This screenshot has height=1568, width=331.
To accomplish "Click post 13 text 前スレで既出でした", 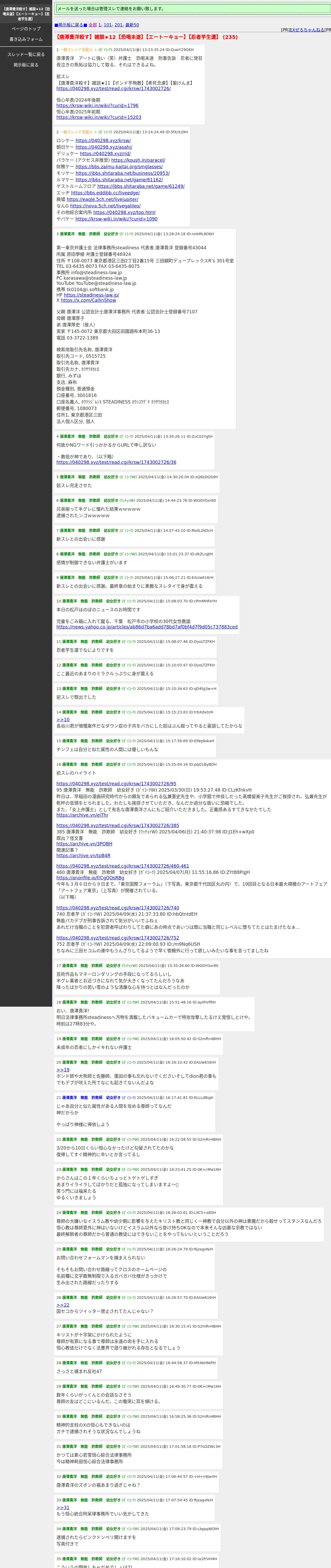I will 76,697.
